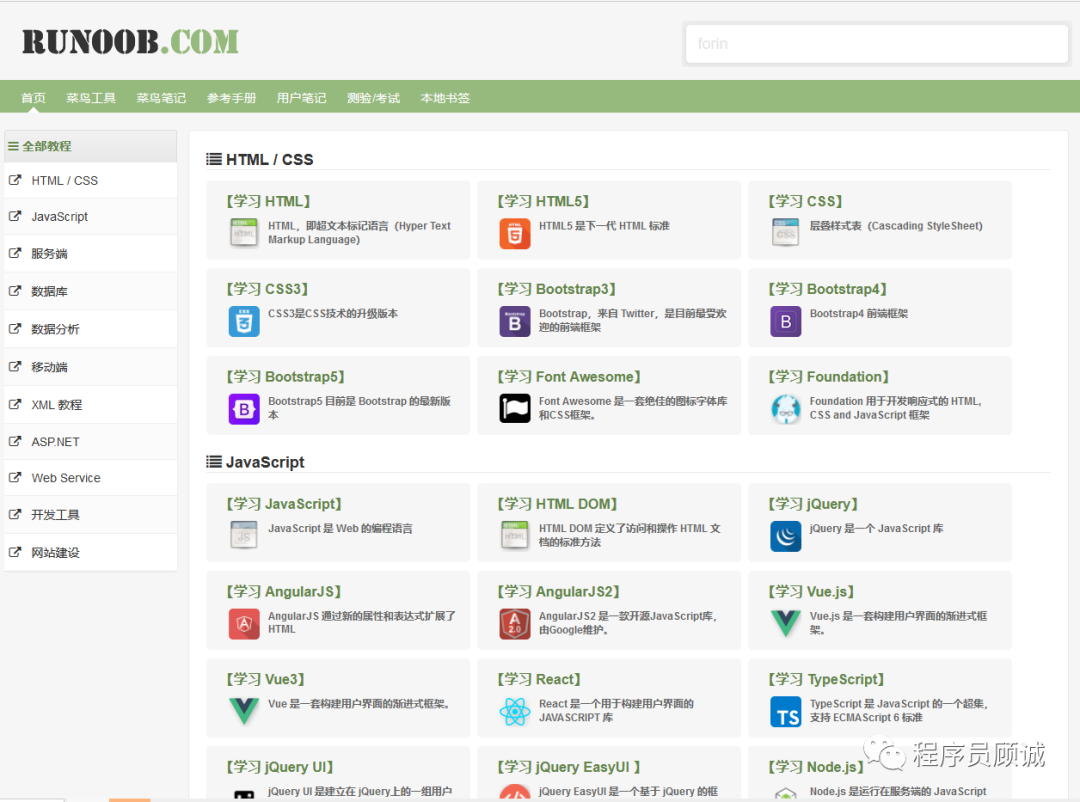Click the HTML DOM file icon
The width and height of the screenshot is (1080, 802).
click(x=515, y=535)
